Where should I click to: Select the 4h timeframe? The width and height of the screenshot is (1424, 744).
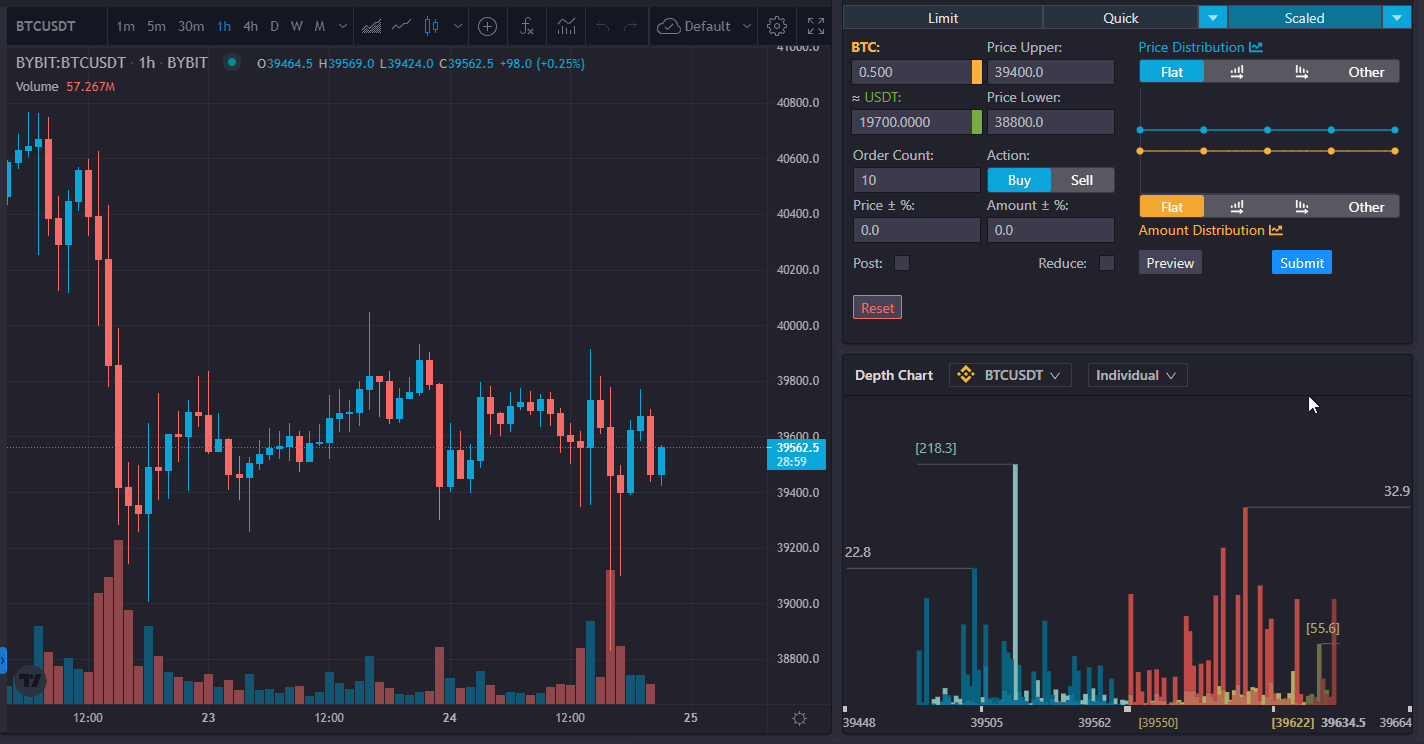click(251, 26)
